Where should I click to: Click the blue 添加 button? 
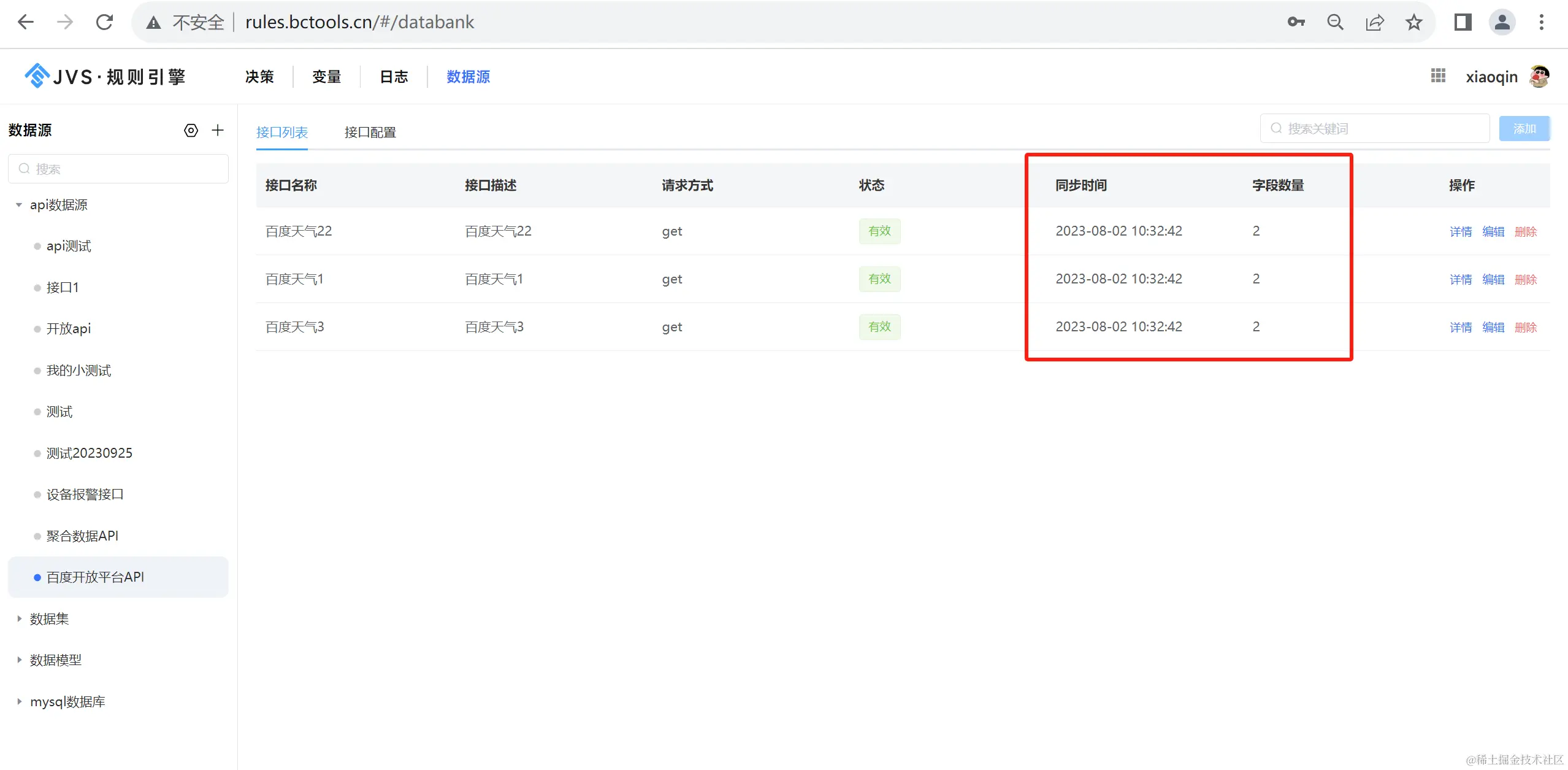[x=1524, y=128]
